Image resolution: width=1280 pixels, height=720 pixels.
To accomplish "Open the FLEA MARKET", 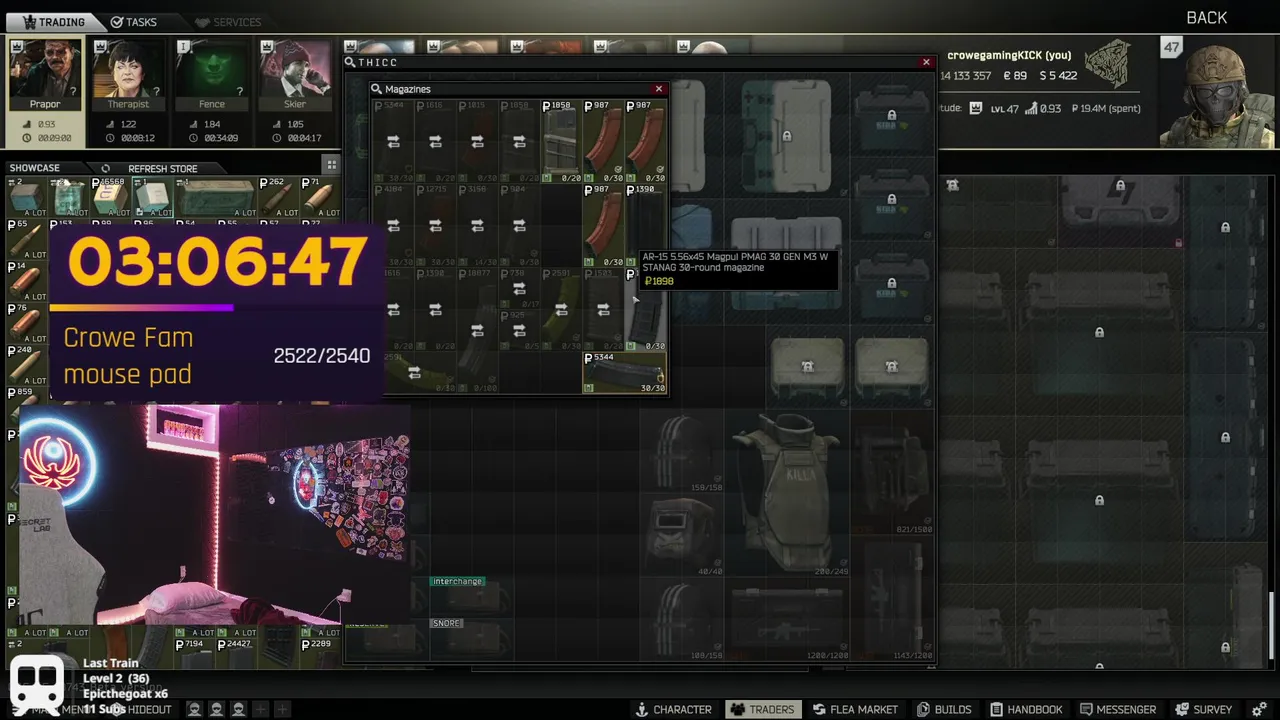I will (855, 709).
